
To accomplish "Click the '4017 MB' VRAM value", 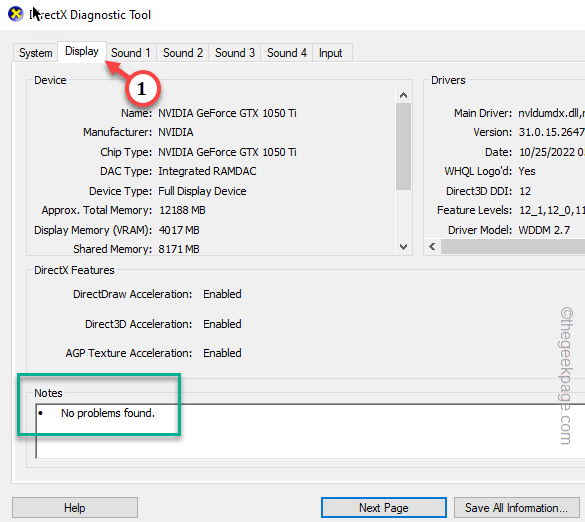I will pyautogui.click(x=179, y=230).
